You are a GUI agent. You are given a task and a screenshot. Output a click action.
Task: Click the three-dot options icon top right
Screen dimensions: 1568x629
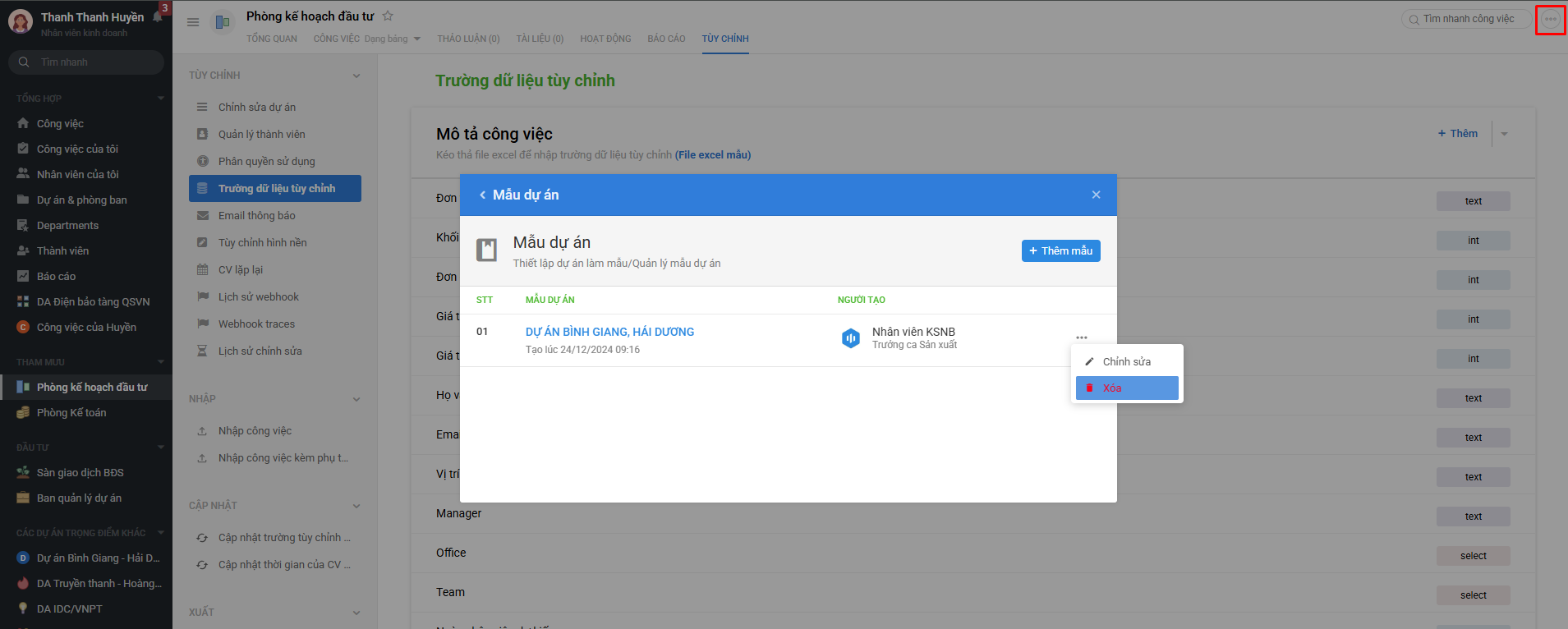coord(1550,20)
